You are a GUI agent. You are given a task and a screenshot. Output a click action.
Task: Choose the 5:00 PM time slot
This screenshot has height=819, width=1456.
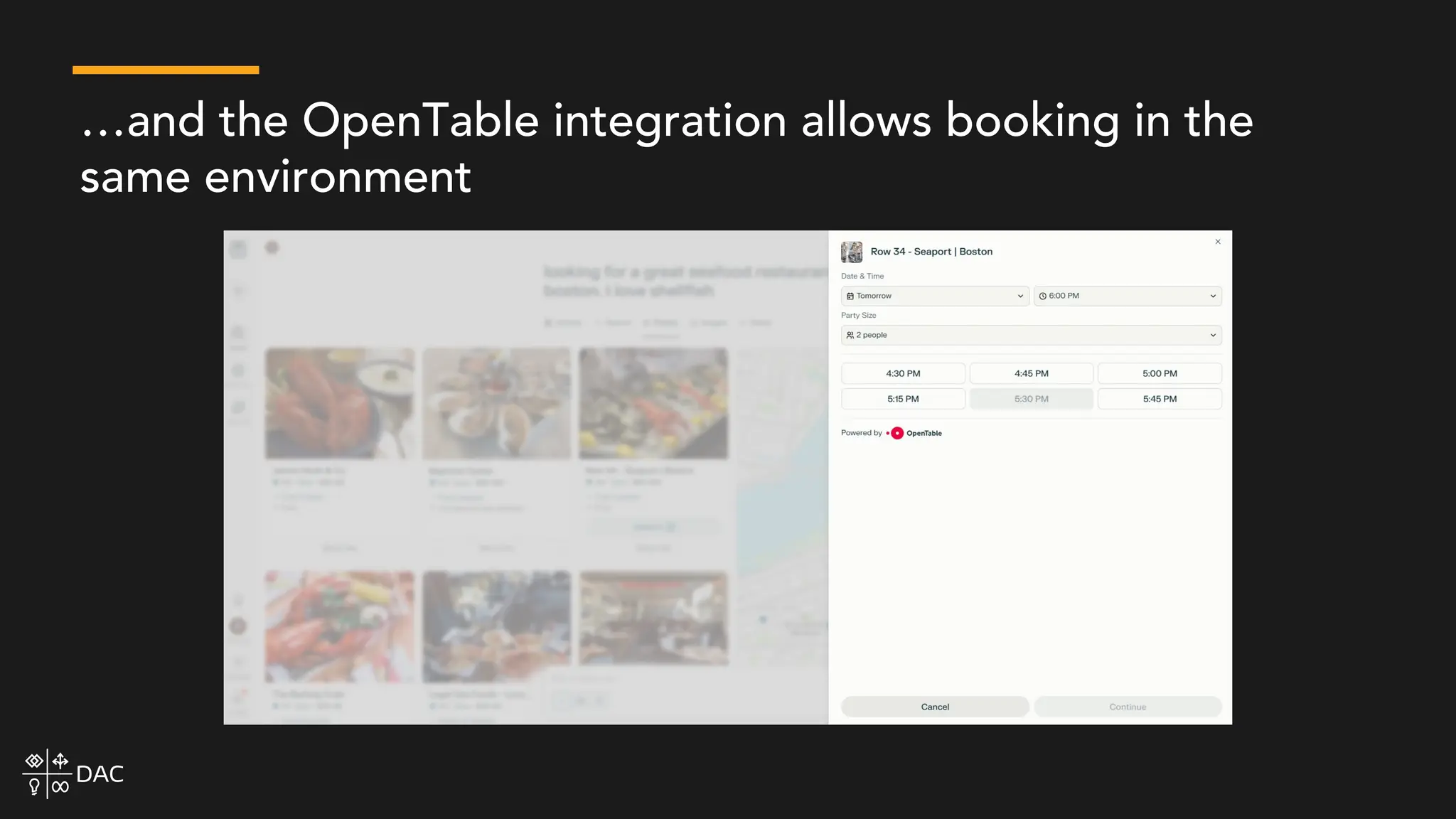(x=1160, y=373)
